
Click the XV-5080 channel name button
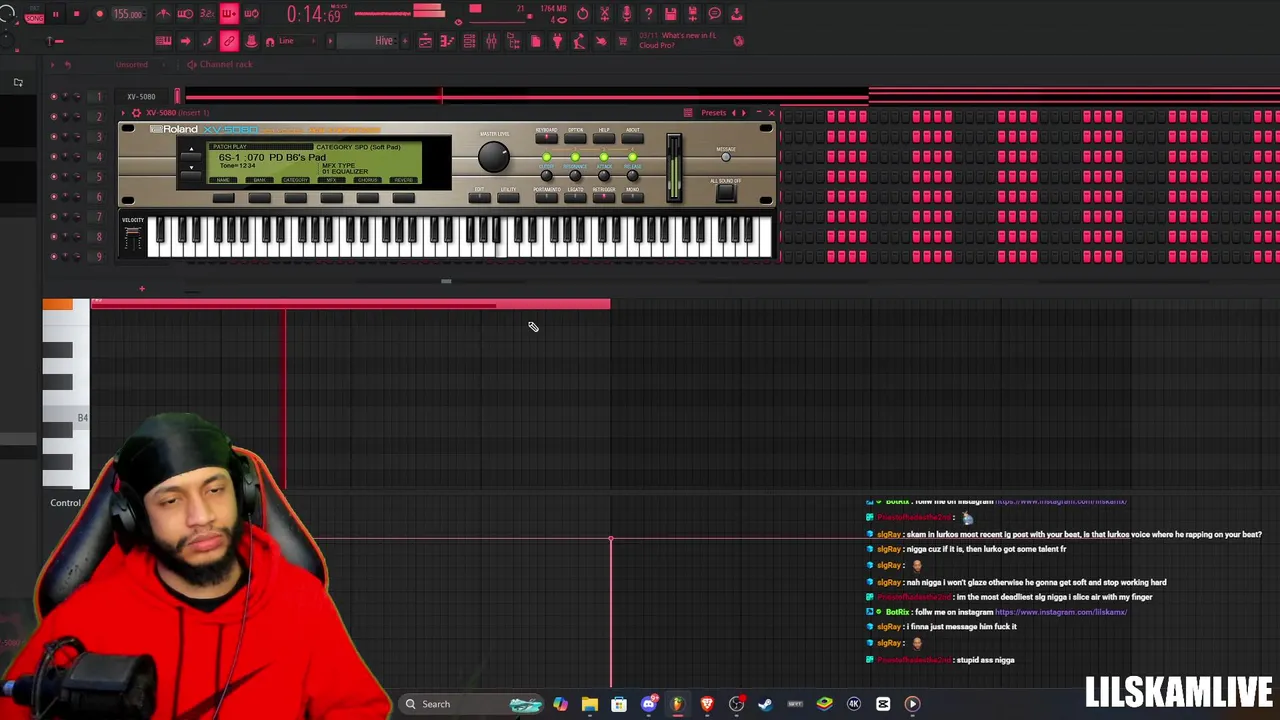pos(141,96)
